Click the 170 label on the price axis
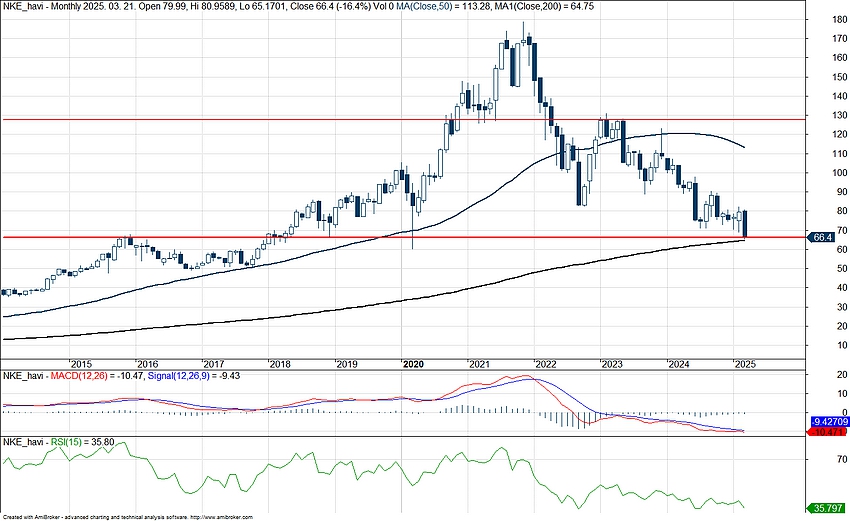This screenshot has width=850, height=521. click(x=840, y=38)
